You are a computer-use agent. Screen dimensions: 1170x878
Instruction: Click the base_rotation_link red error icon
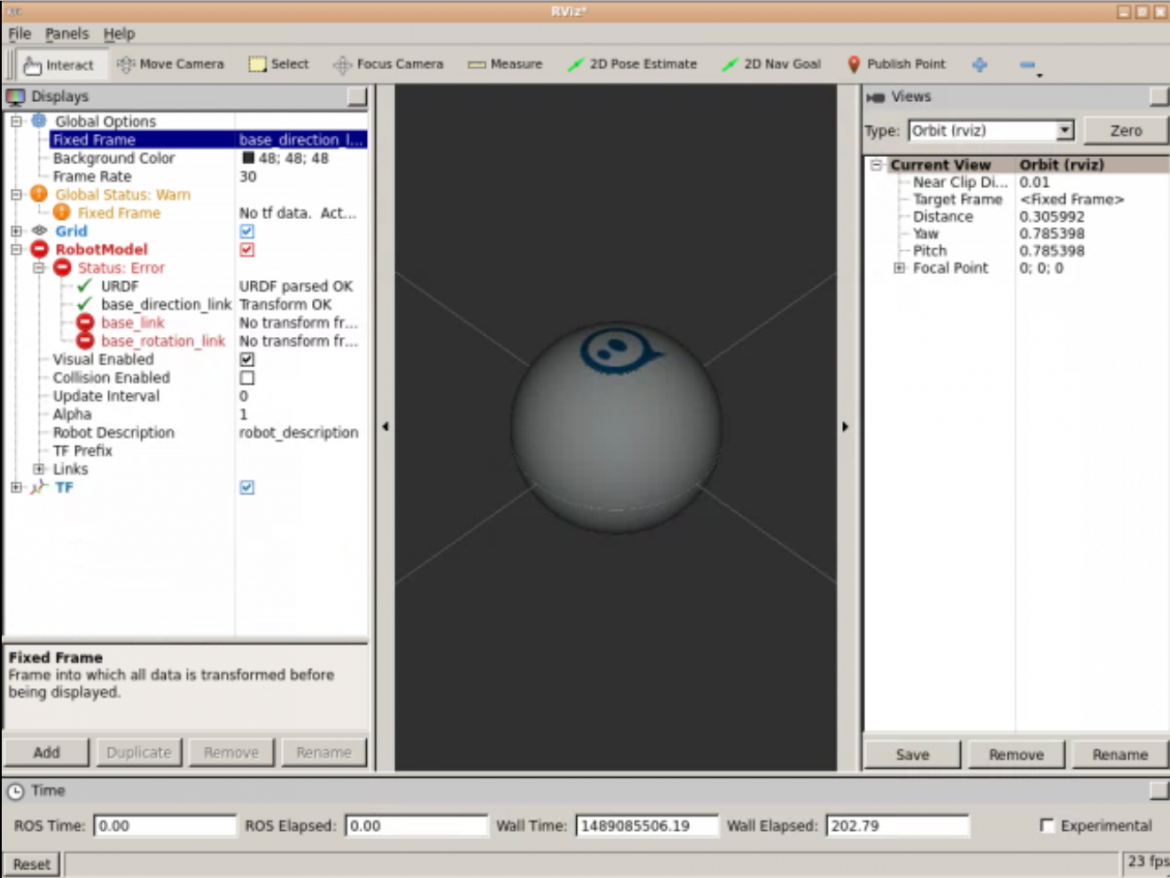click(x=85, y=341)
